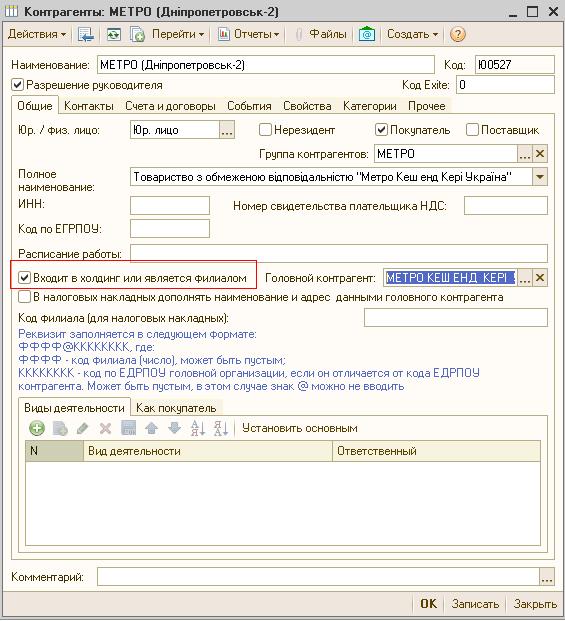
Task: Click ellipsis button of Комментарий field
Action: [547, 576]
